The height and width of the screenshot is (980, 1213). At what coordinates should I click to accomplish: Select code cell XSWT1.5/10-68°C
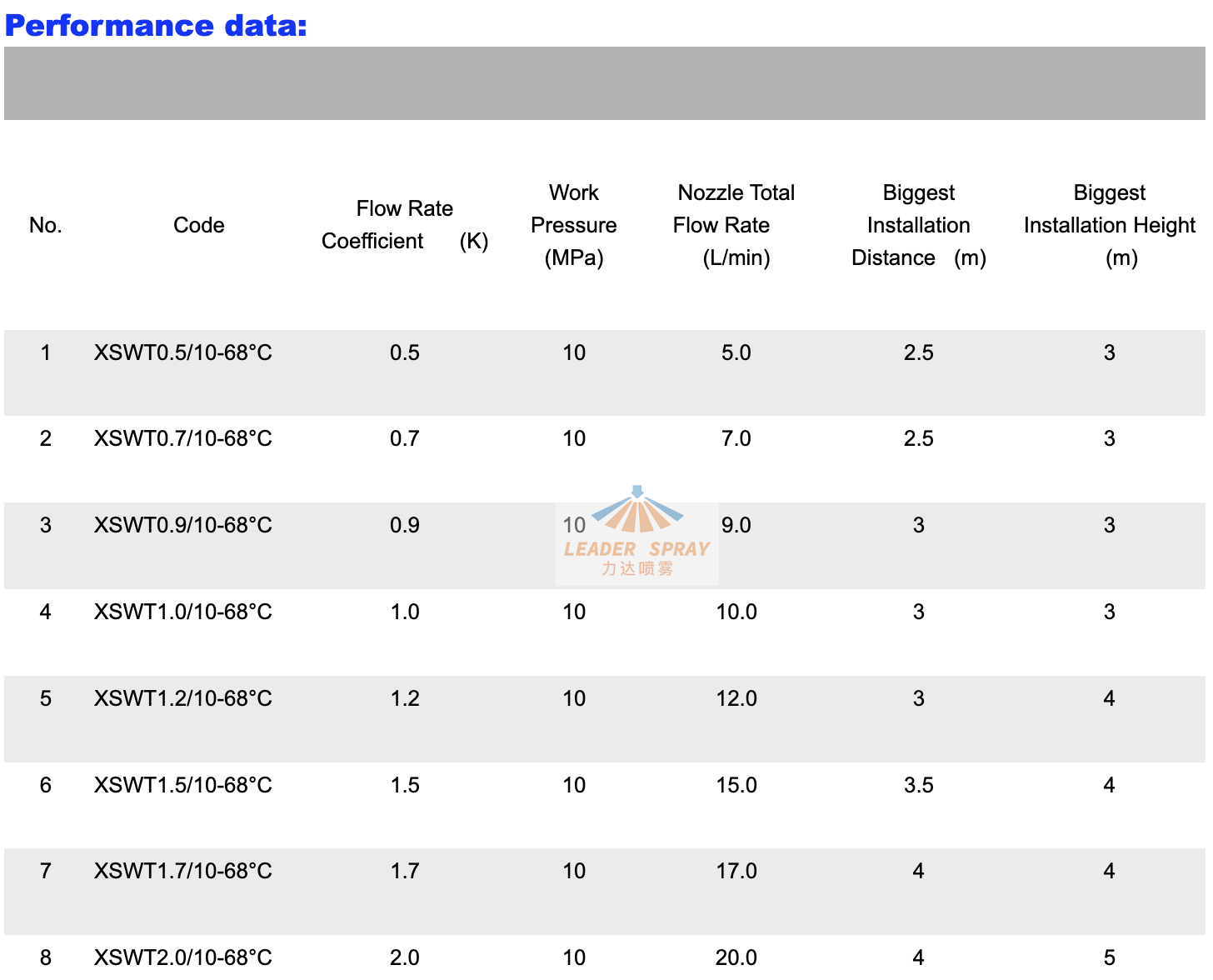coord(183,785)
